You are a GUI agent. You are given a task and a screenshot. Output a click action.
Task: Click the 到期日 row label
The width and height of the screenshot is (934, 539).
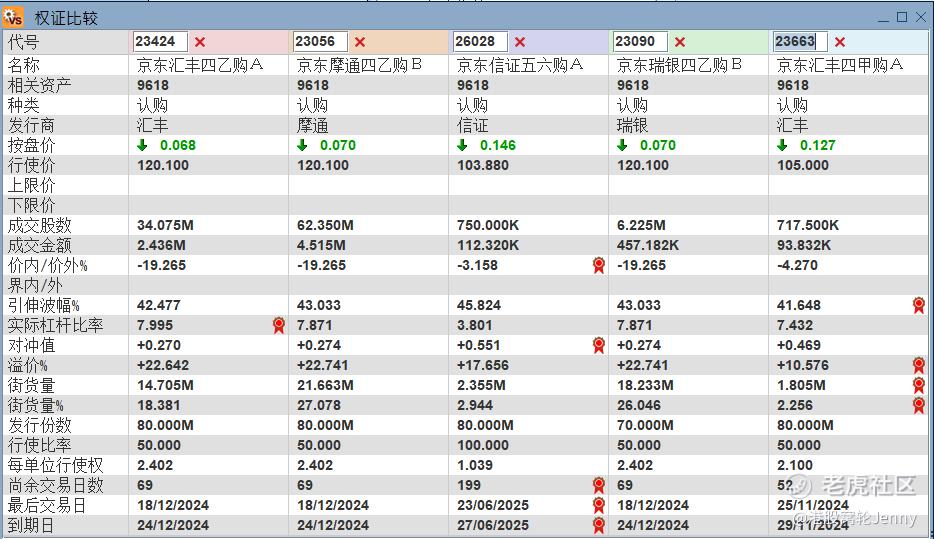point(31,525)
